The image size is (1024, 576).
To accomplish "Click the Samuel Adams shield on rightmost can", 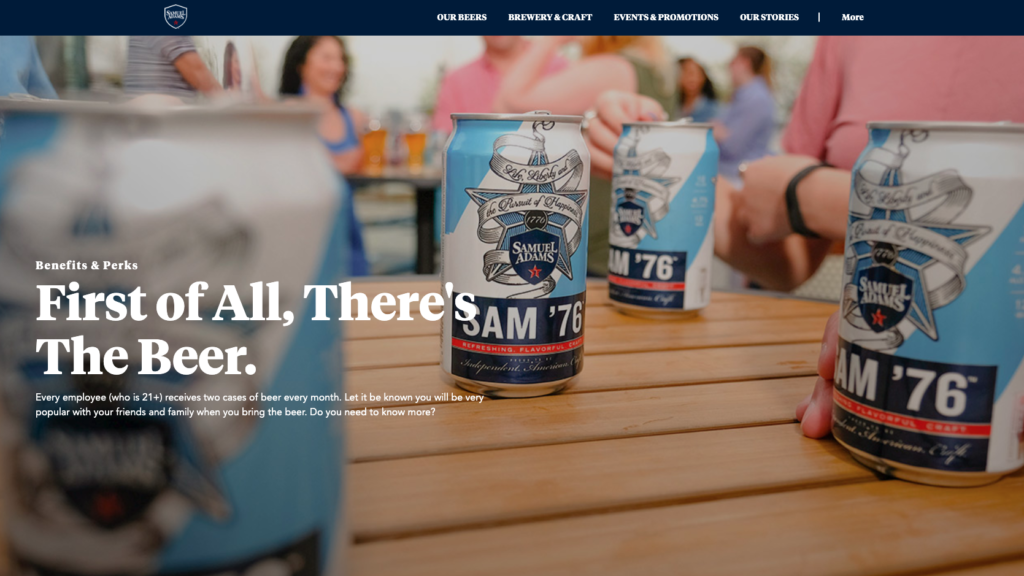I will tap(884, 298).
